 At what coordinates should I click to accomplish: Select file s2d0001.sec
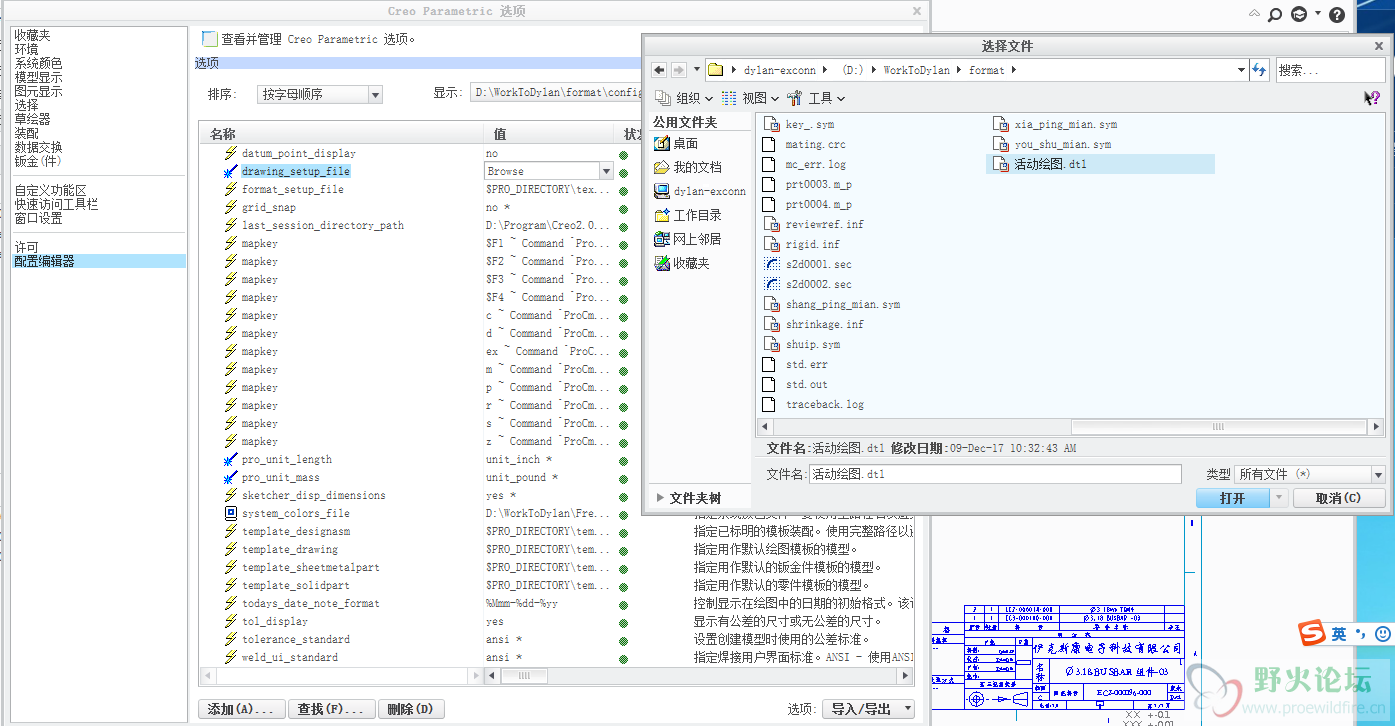(807, 264)
